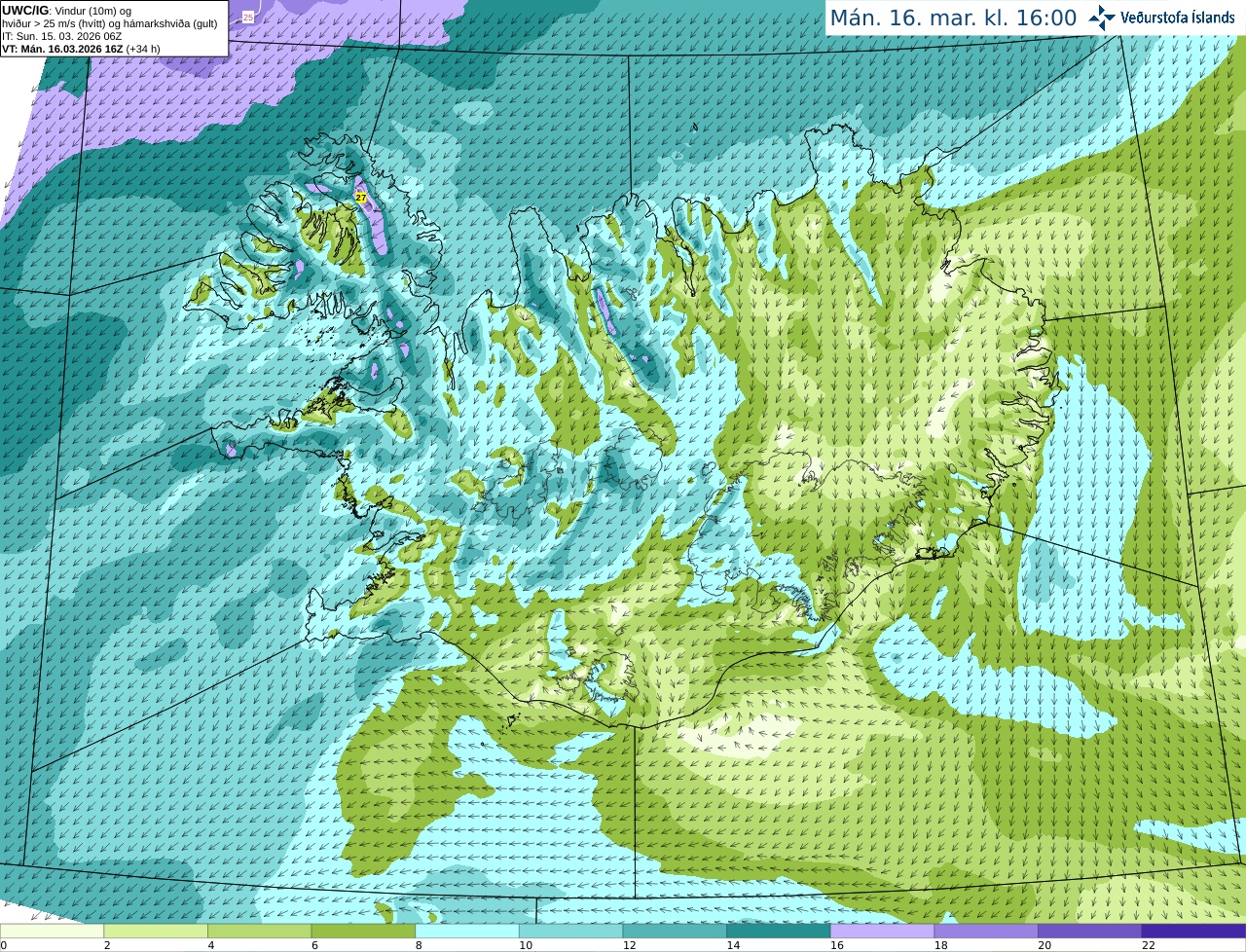Click the white 25 wind label
This screenshot has height=952, width=1246.
[248, 17]
